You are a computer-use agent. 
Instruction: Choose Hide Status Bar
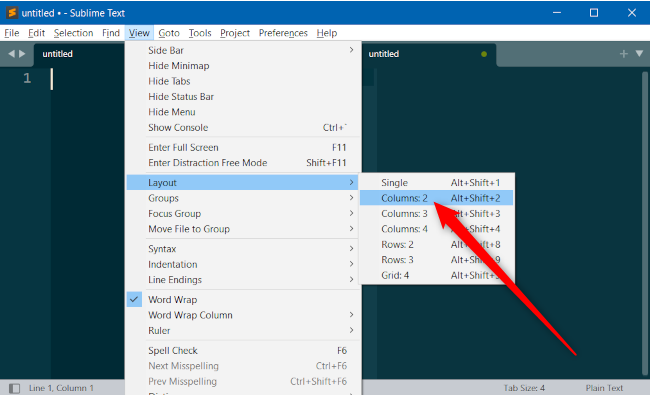coord(243,97)
